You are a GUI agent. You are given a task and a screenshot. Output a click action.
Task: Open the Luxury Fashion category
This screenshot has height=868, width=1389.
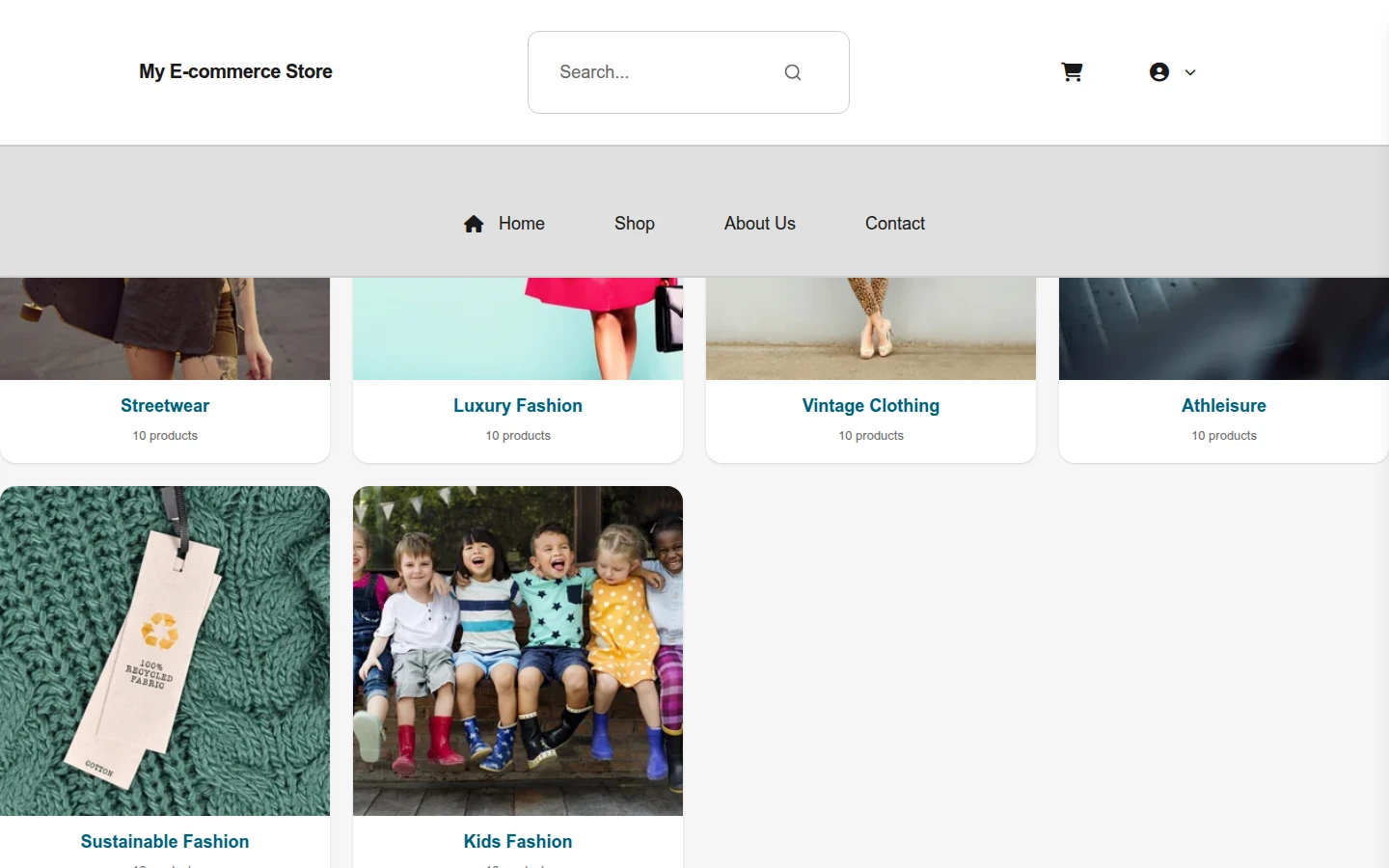(518, 406)
